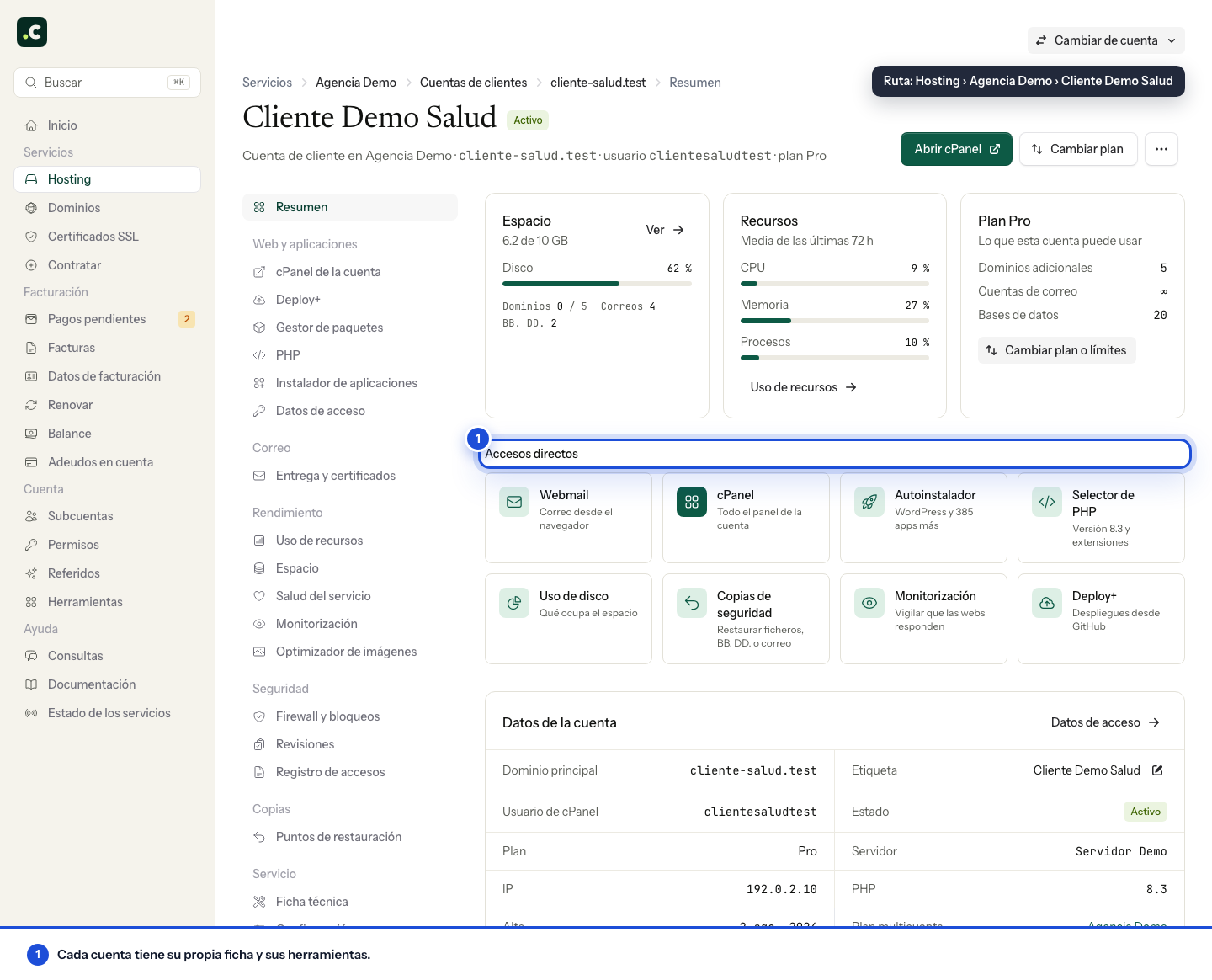This screenshot has height=980, width=1212.
Task: Click the Abrir cPanel button
Action: click(956, 149)
